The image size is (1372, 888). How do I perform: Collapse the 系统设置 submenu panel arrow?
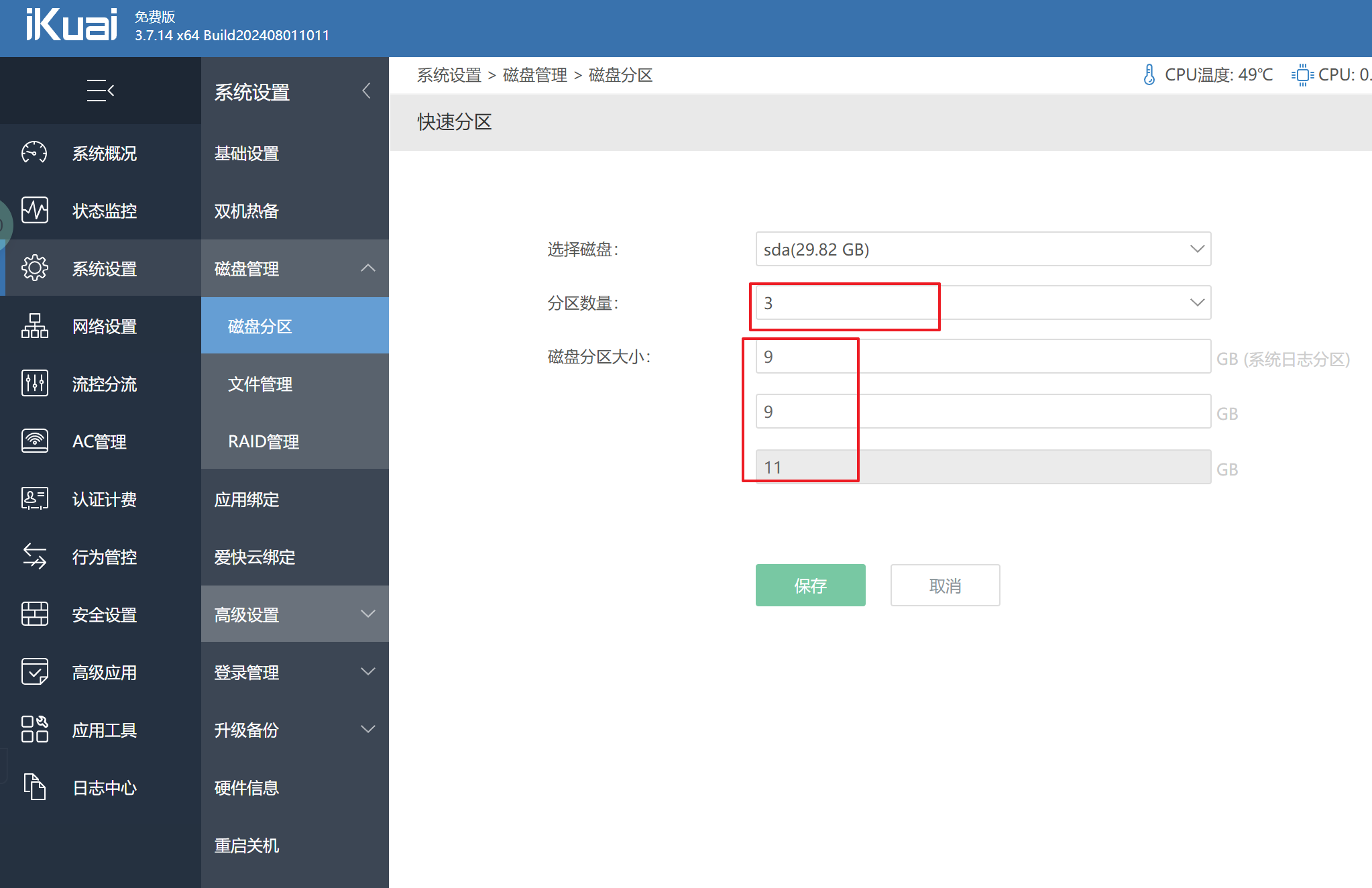pos(366,91)
